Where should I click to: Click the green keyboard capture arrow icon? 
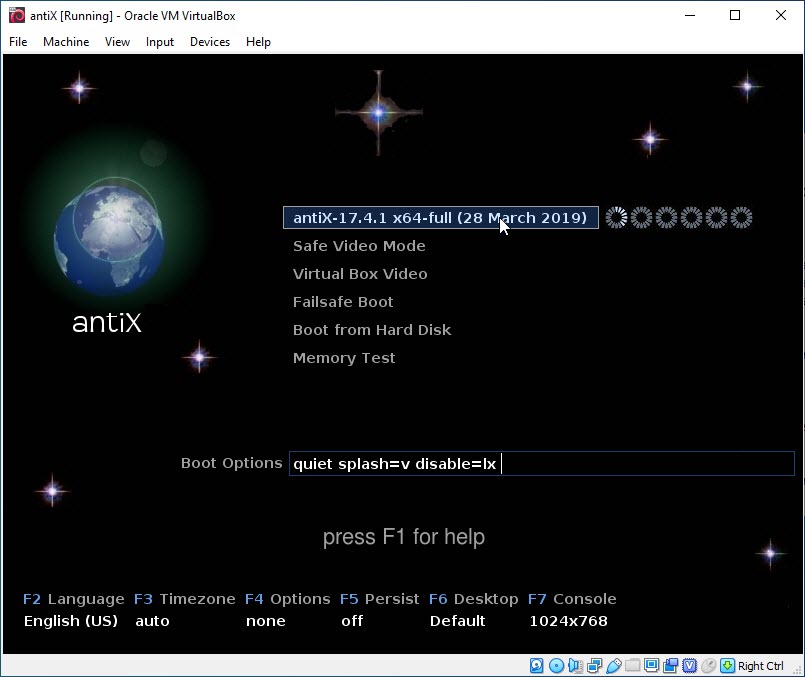tap(727, 666)
